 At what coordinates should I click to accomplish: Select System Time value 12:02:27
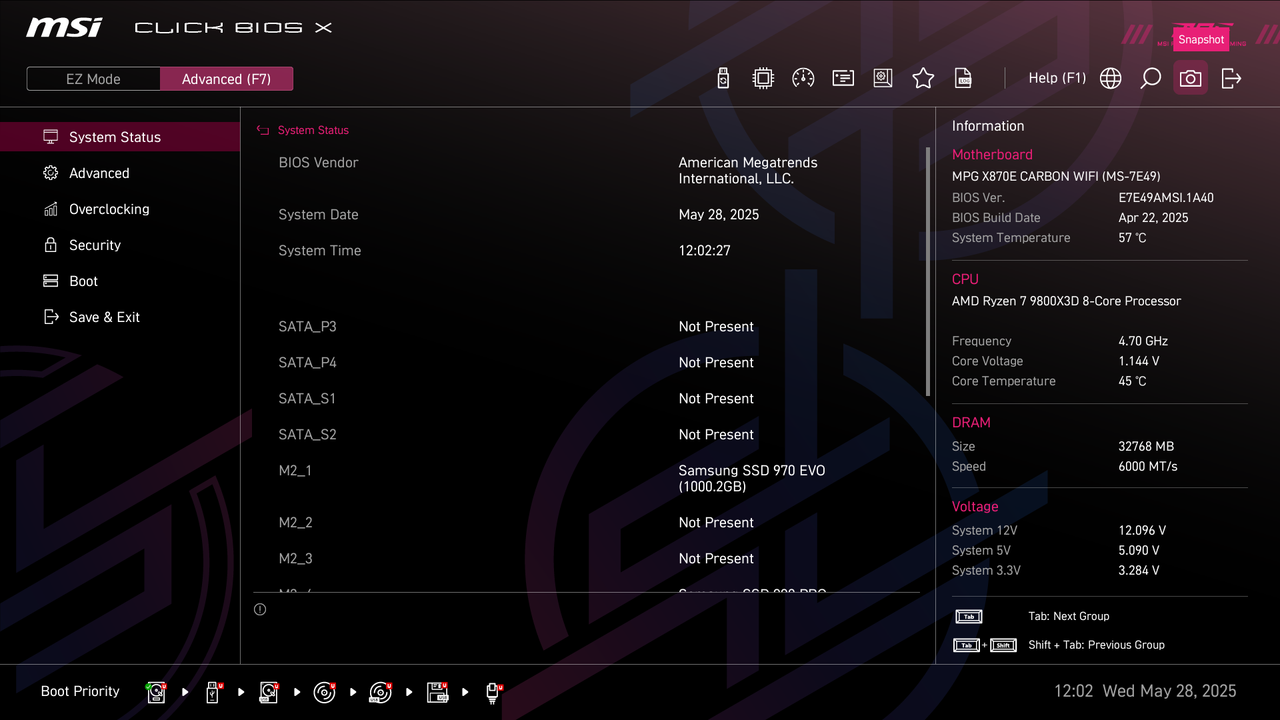coord(705,251)
